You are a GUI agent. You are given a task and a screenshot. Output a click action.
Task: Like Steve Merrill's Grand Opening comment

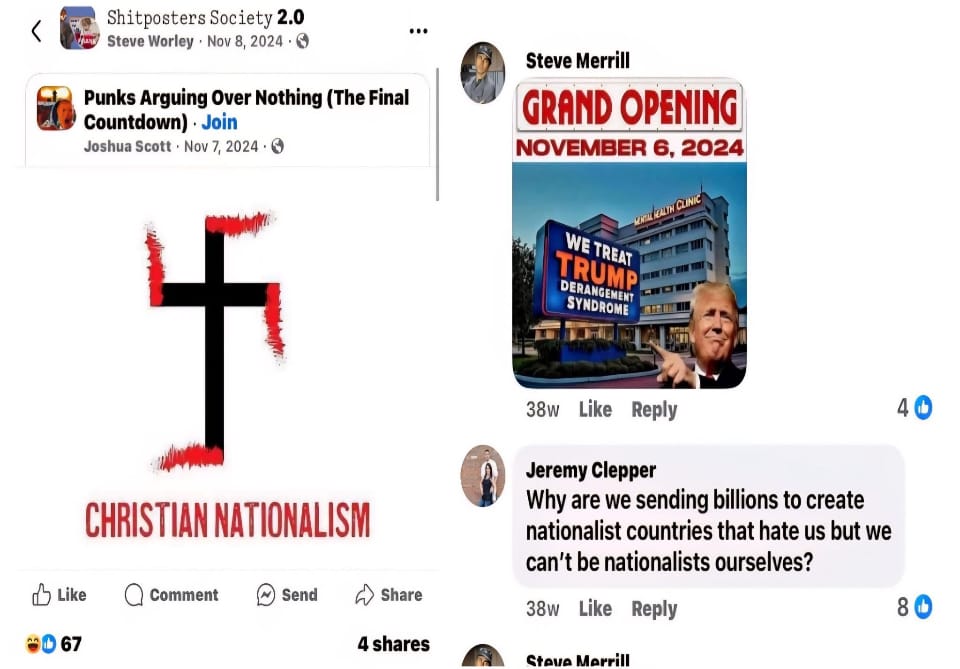pos(595,409)
